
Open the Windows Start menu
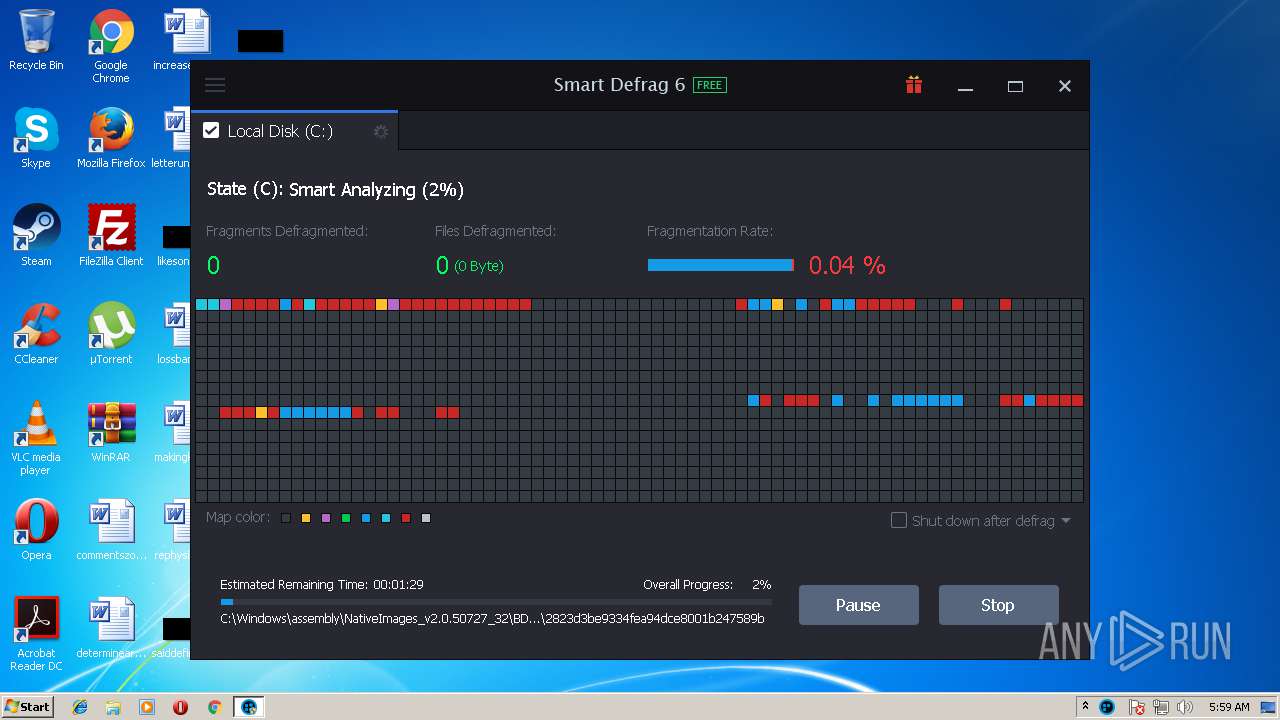(x=28, y=707)
